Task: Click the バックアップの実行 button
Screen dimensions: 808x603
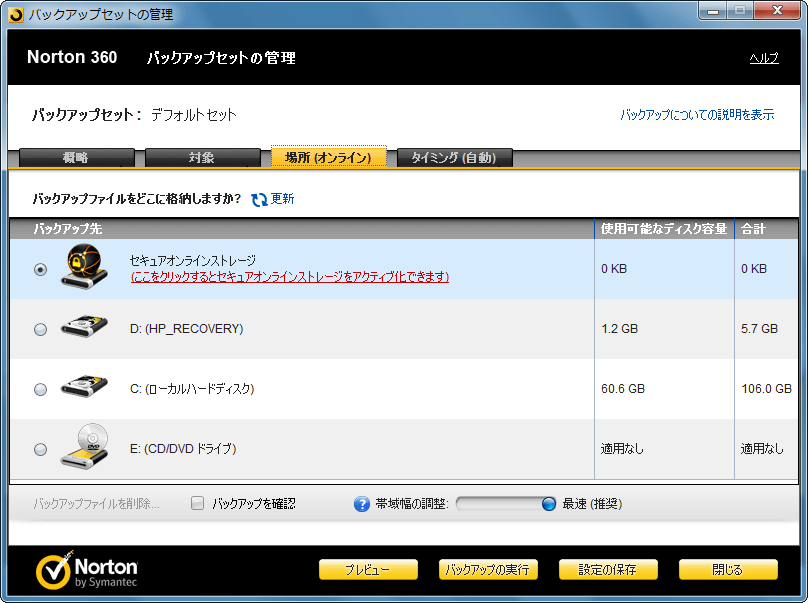Action: tap(488, 570)
